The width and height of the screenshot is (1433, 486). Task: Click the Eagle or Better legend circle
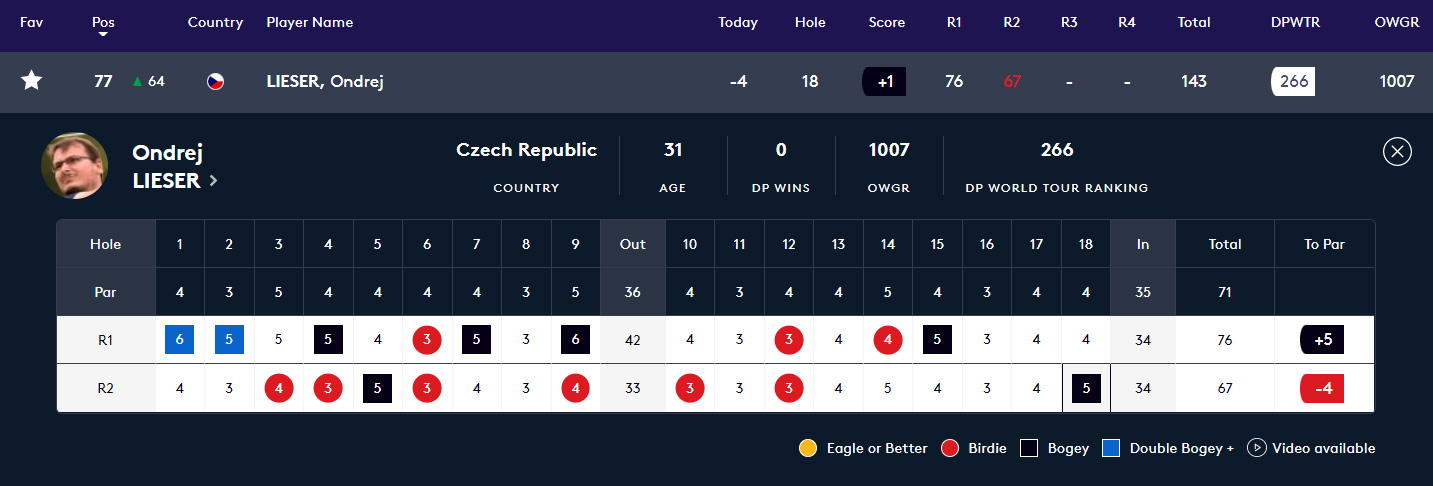pos(808,448)
